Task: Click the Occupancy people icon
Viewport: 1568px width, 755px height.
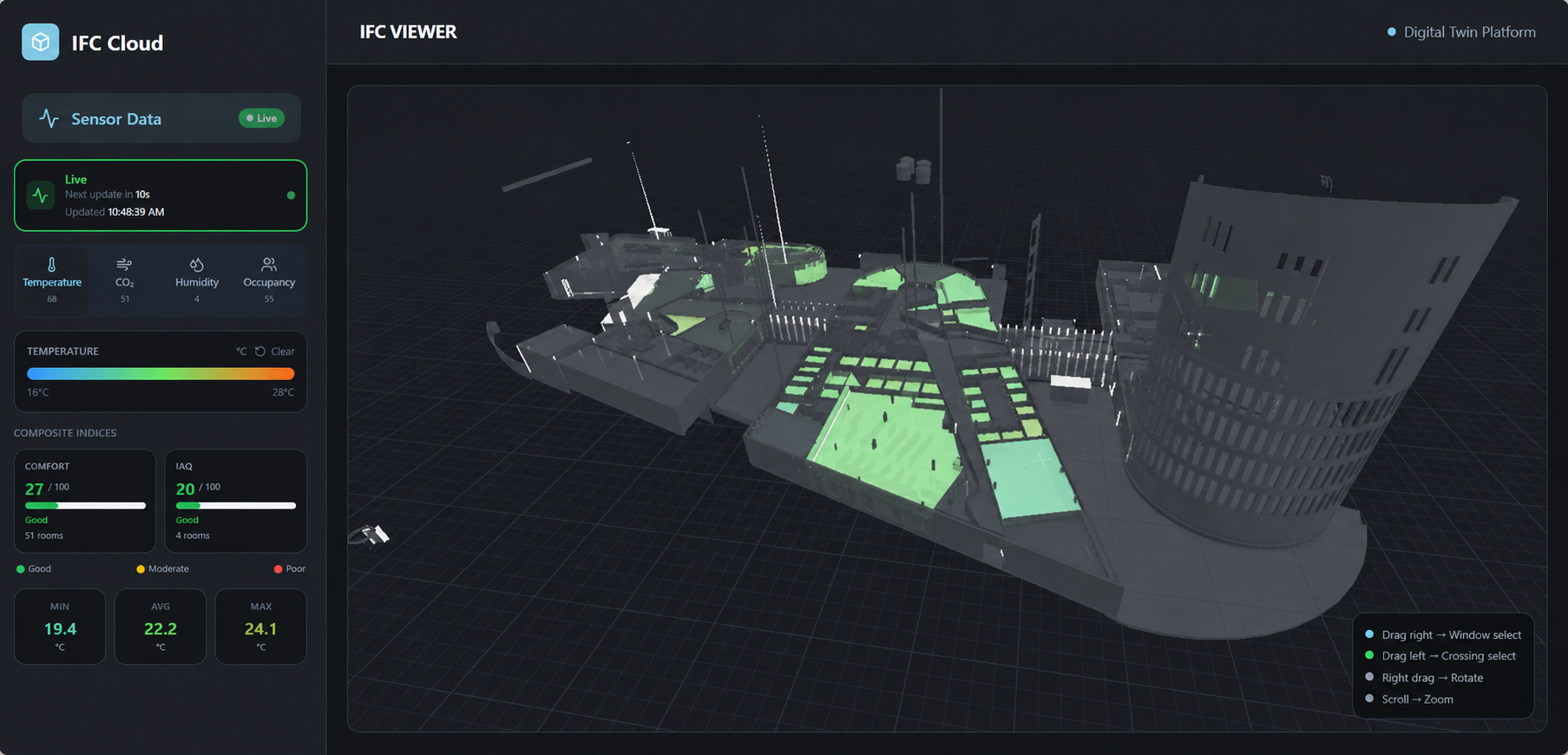Action: click(269, 264)
